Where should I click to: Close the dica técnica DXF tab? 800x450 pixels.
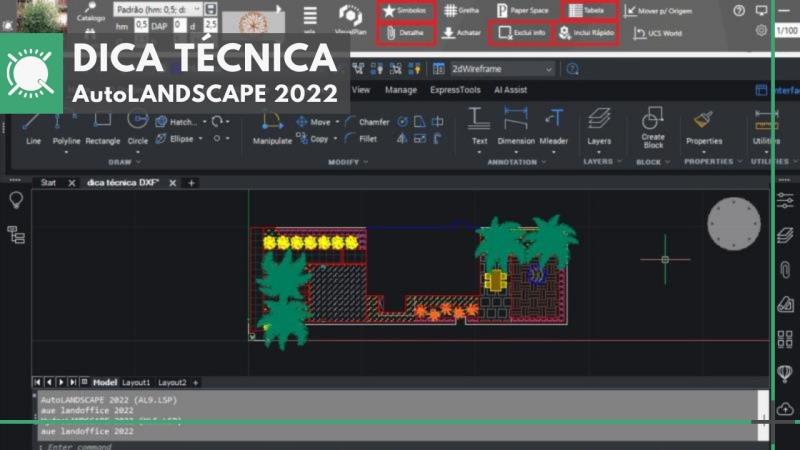click(172, 183)
